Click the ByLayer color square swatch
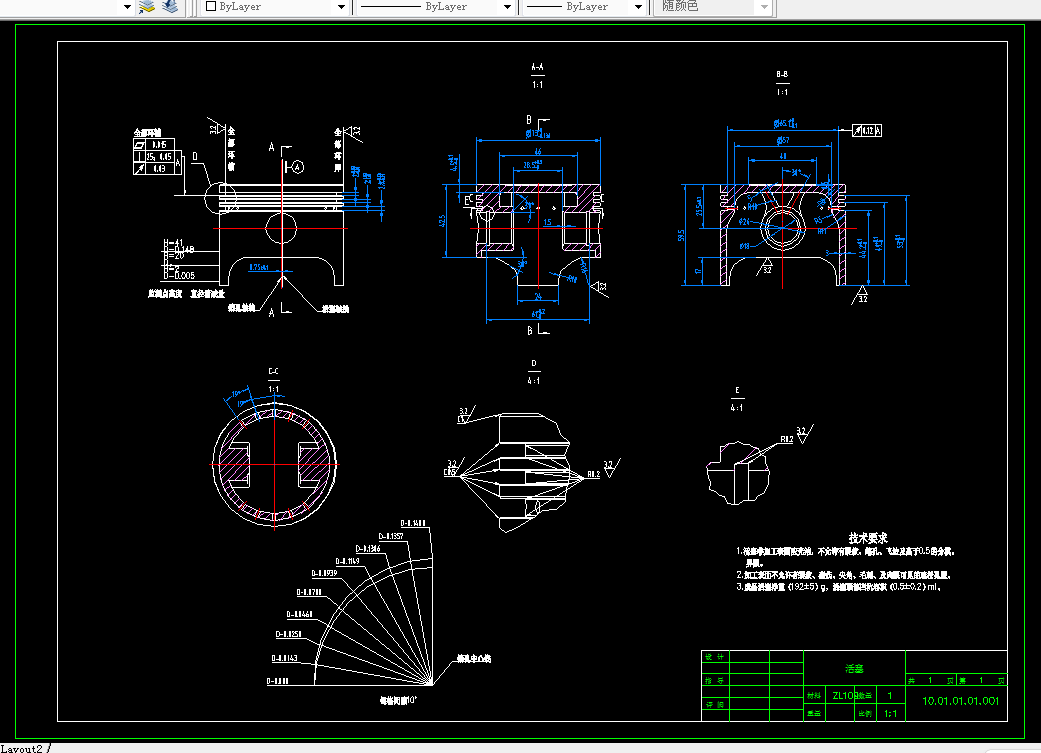This screenshot has width=1041, height=753. click(x=211, y=6)
